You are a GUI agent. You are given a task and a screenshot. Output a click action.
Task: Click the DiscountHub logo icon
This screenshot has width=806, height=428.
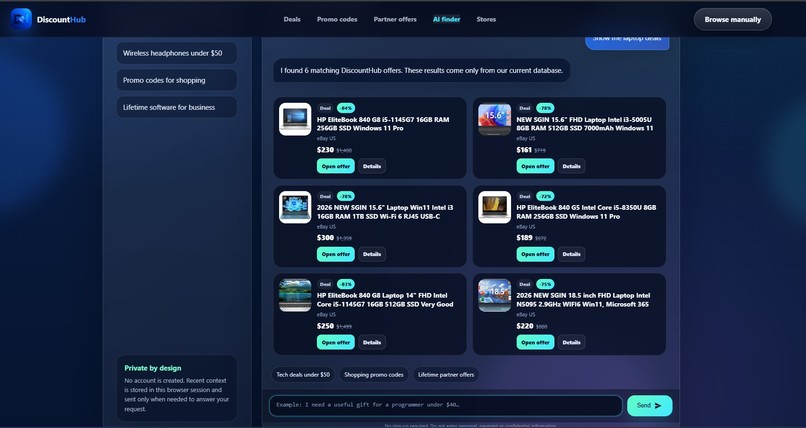coord(21,19)
